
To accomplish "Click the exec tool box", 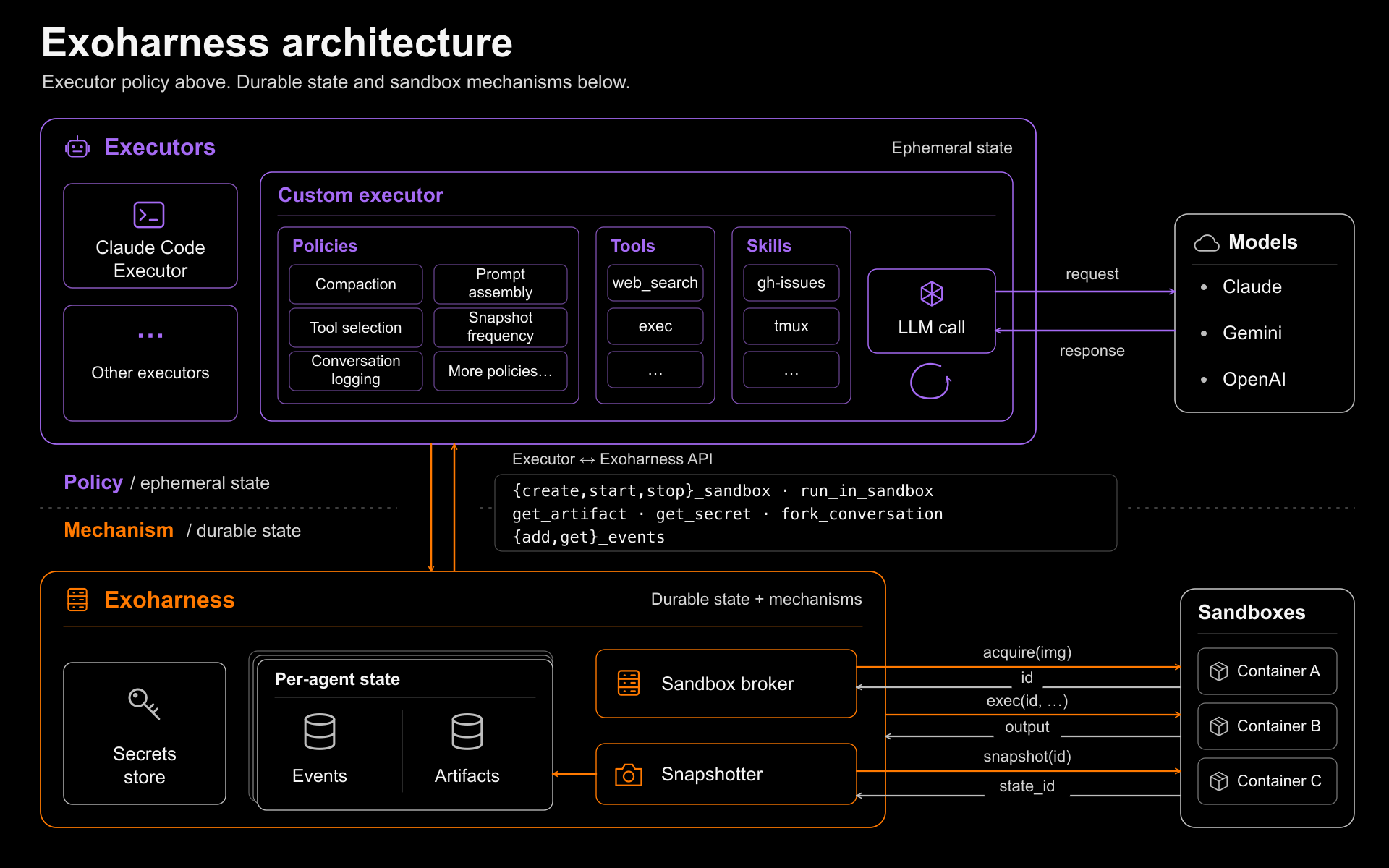I will [655, 326].
